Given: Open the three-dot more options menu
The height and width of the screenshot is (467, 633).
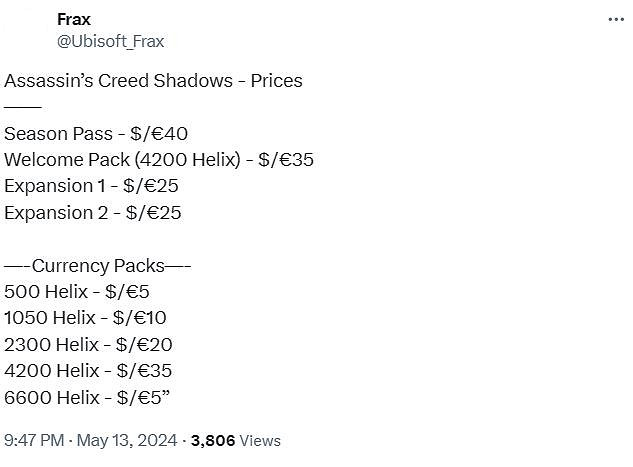Looking at the screenshot, I should coord(617,21).
